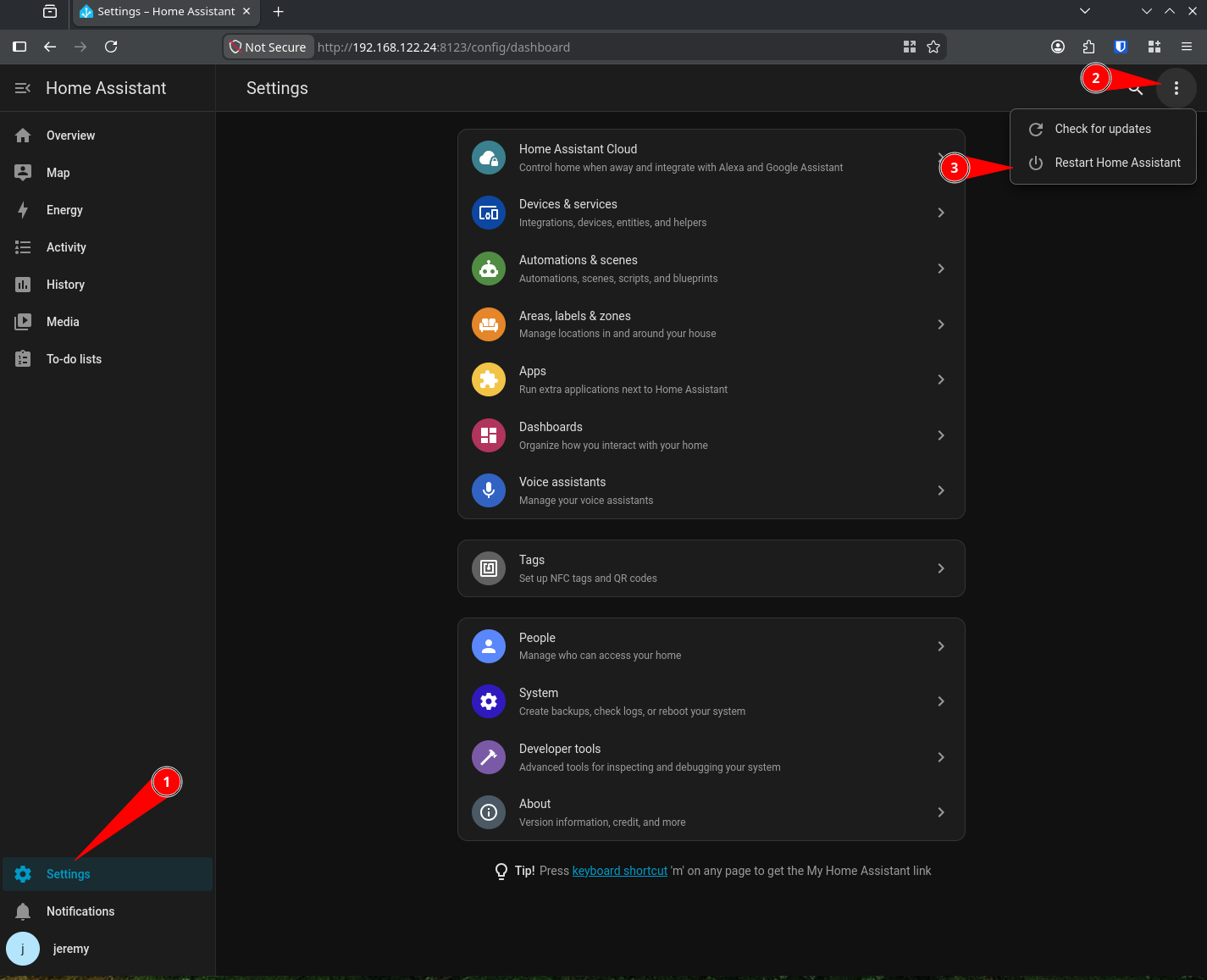Viewport: 1207px width, 980px height.
Task: Open the System row chevron
Action: pos(941,701)
